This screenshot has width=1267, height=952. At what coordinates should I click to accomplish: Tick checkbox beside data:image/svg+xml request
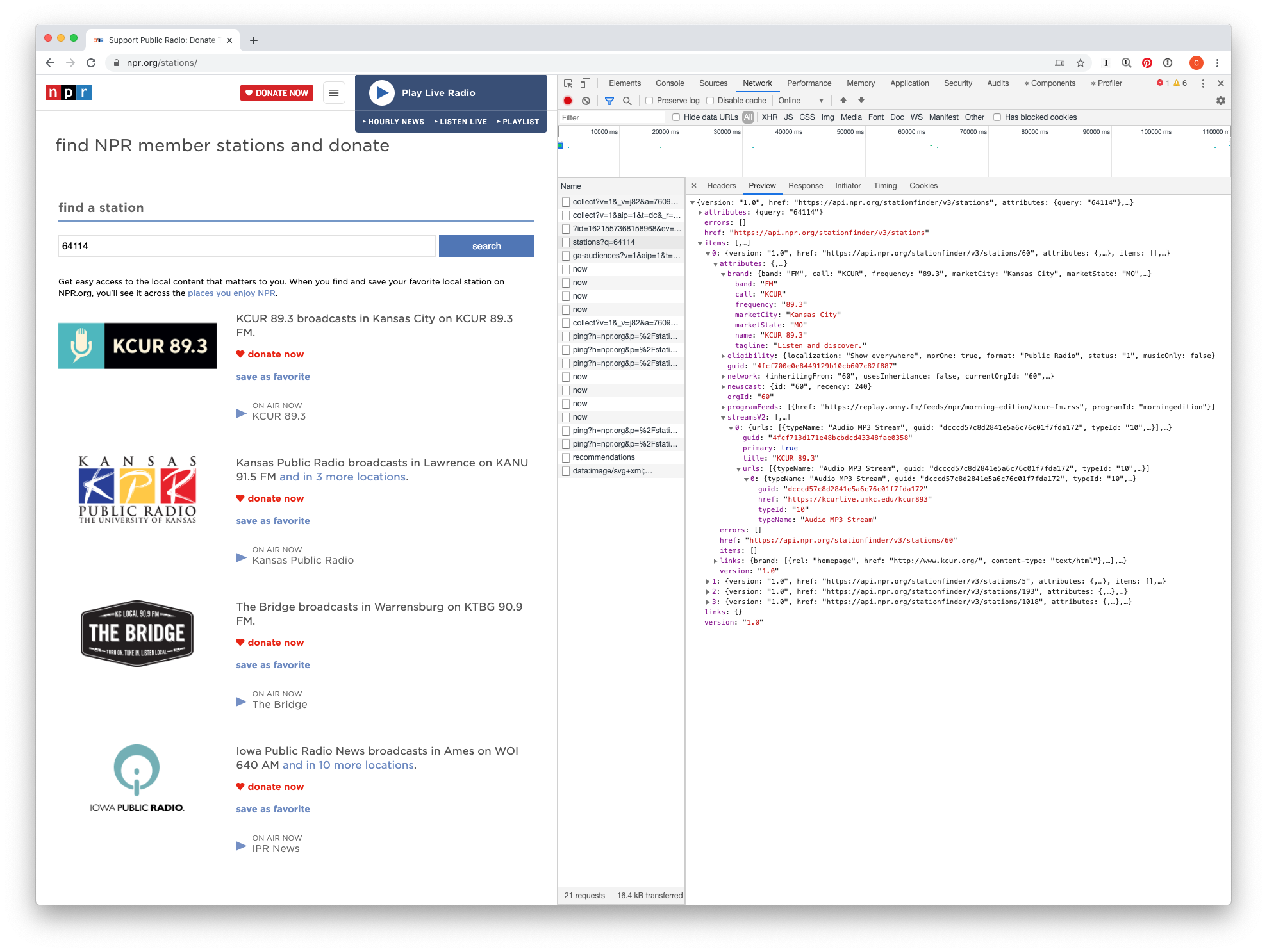tap(566, 471)
